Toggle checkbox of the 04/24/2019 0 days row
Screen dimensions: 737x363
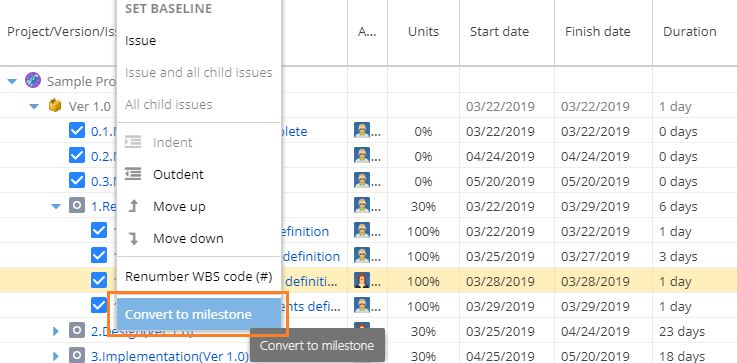77,156
